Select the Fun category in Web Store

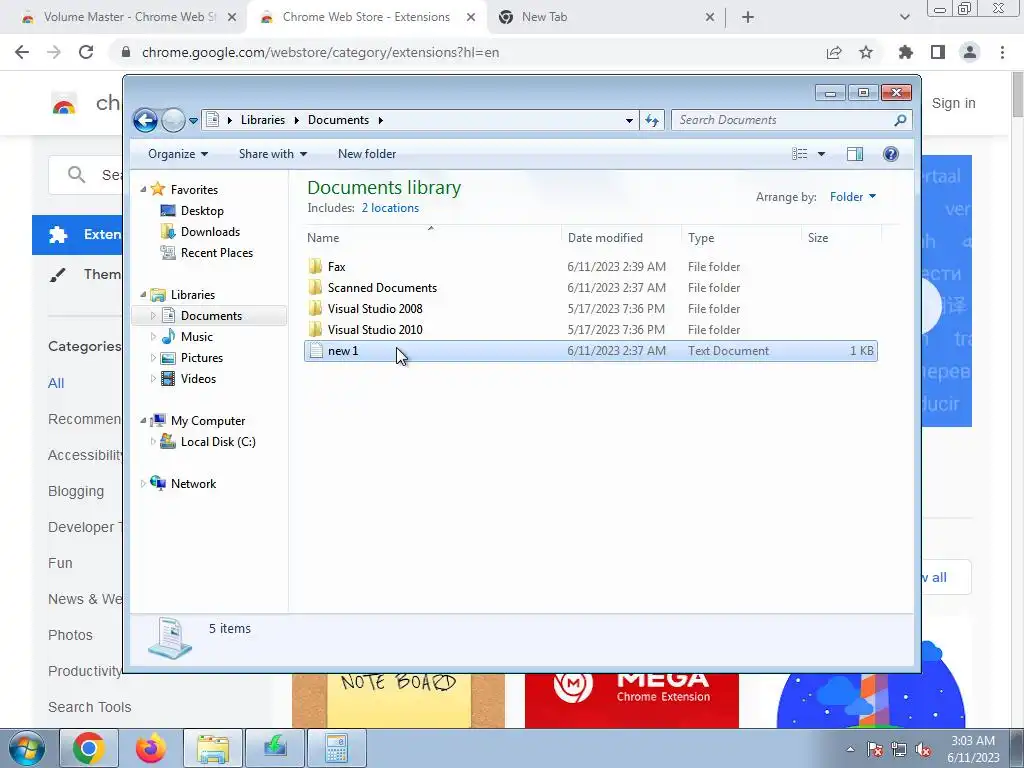pos(60,564)
